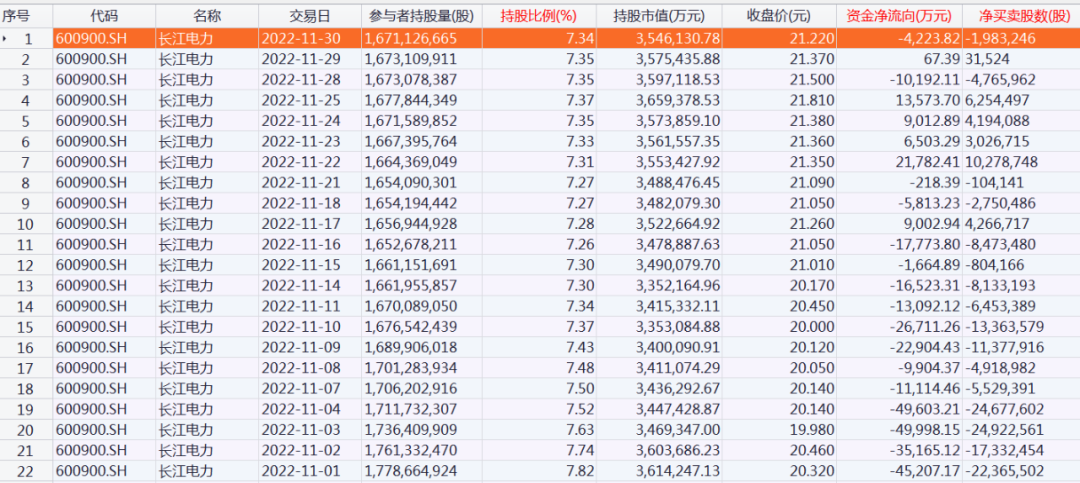
Task: Click net flow value 67.39
Action: pyautogui.click(x=944, y=59)
